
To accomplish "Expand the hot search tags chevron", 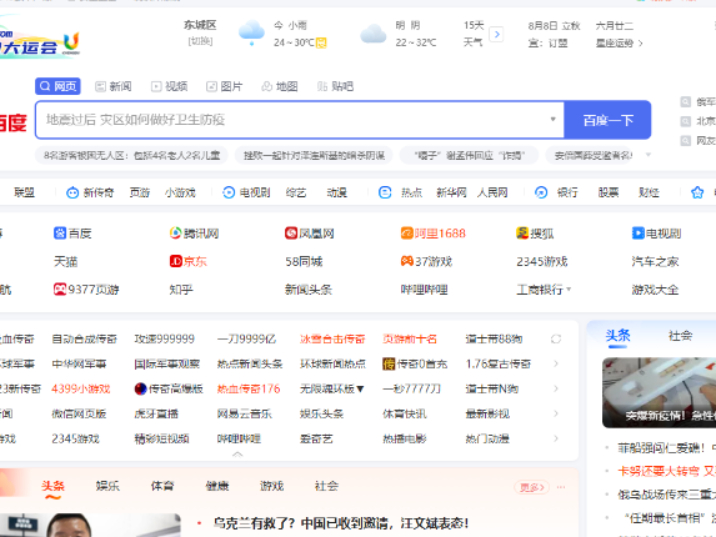I will pyautogui.click(x=648, y=155).
